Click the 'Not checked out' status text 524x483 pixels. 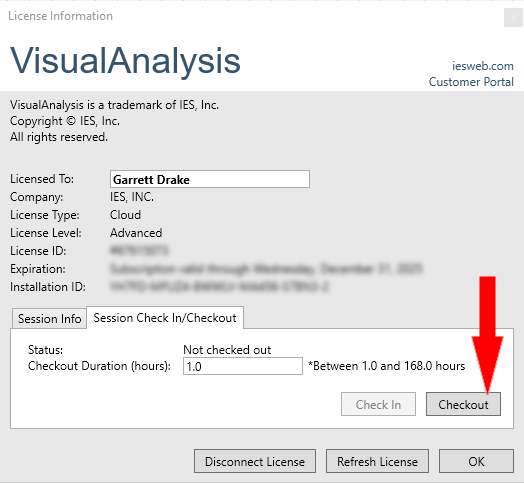click(x=227, y=350)
